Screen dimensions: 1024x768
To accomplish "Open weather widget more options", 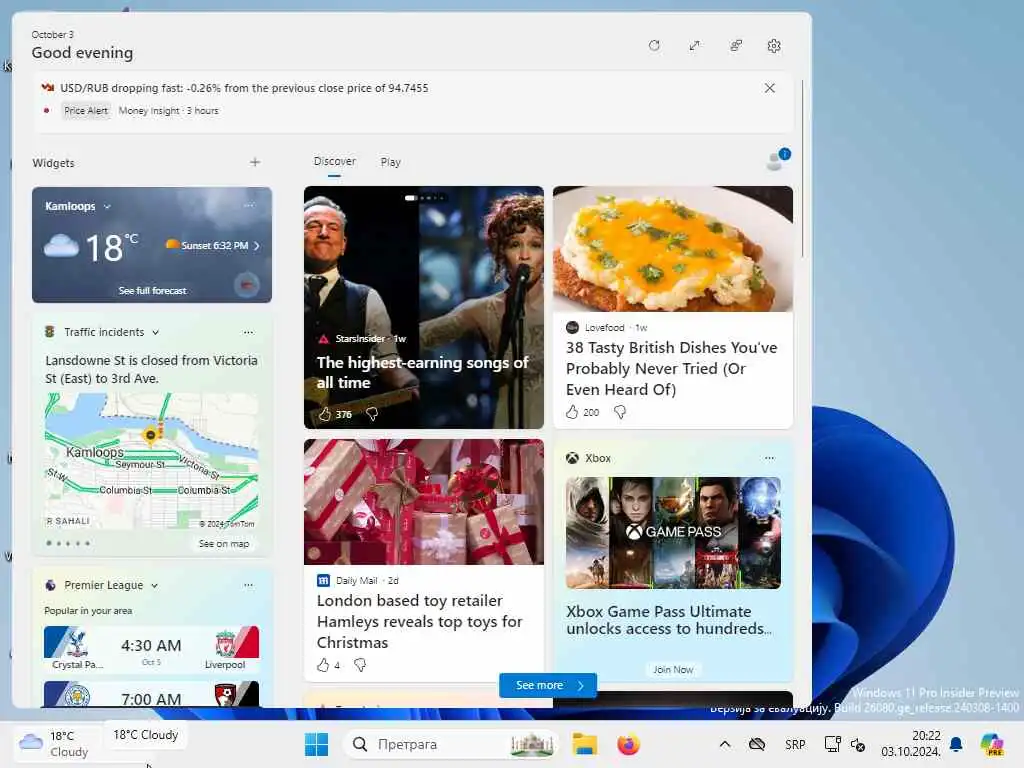I will click(x=249, y=205).
